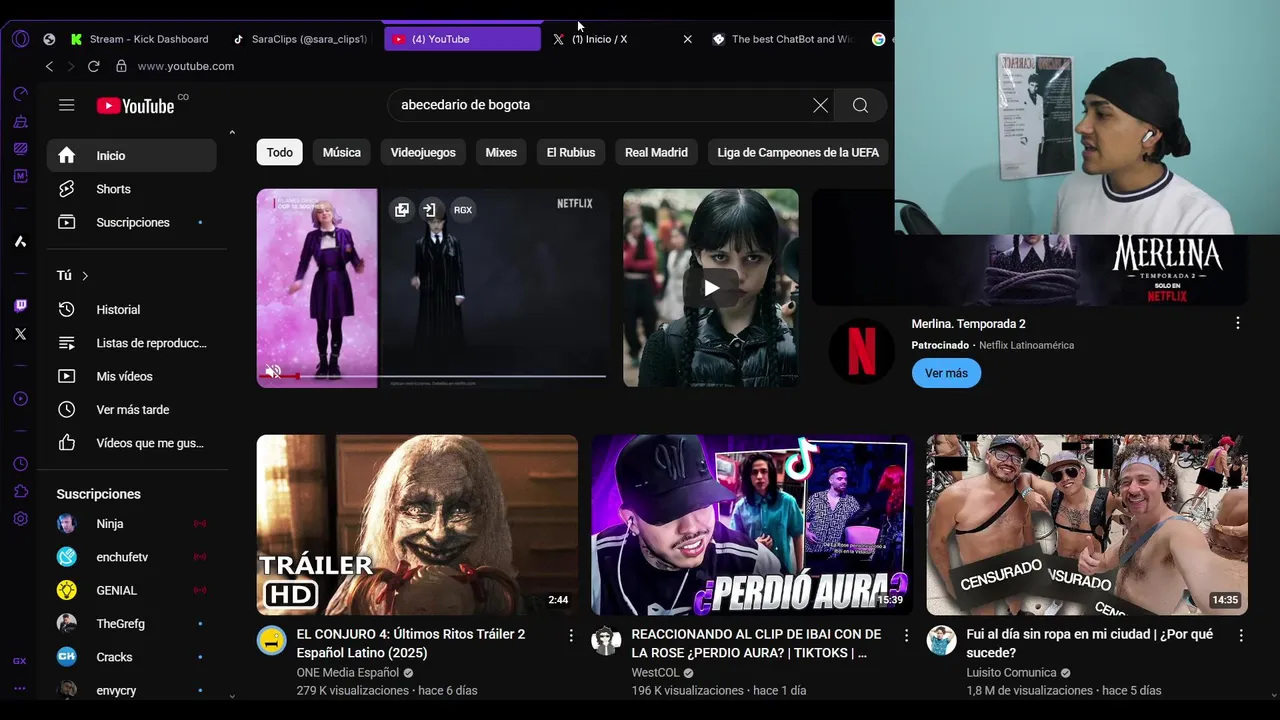Open TheGrefg channel subscription
Screen dimensions: 1280x720
[131, 624]
